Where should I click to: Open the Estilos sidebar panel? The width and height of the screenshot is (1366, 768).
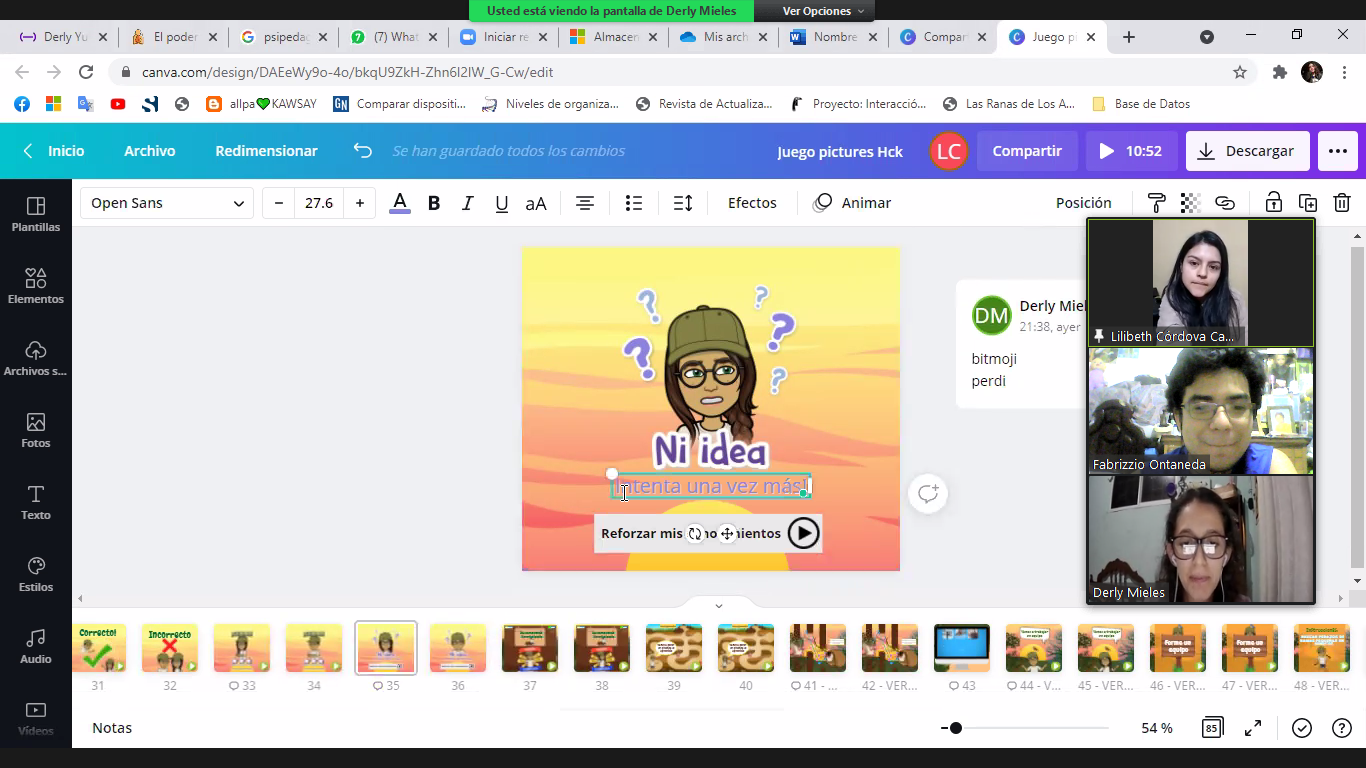[36, 574]
